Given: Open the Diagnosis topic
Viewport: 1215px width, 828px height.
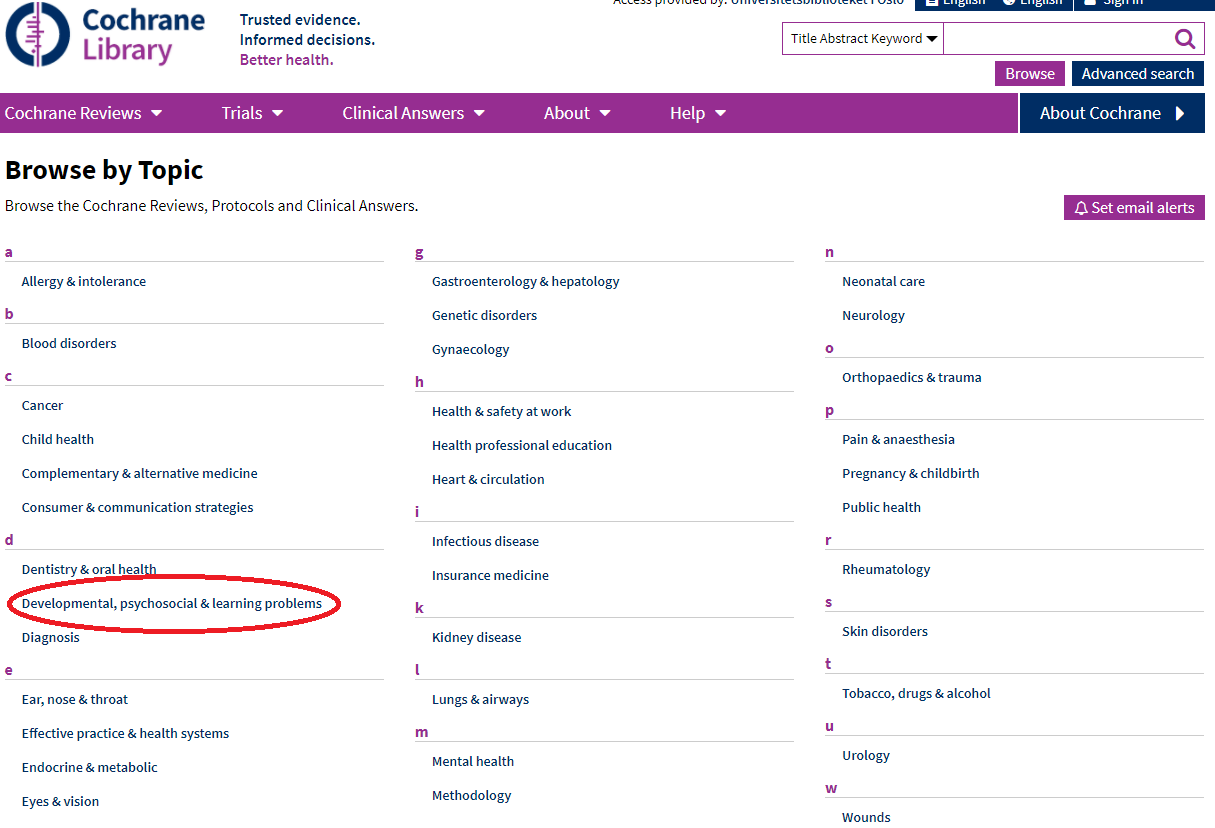Looking at the screenshot, I should point(51,638).
